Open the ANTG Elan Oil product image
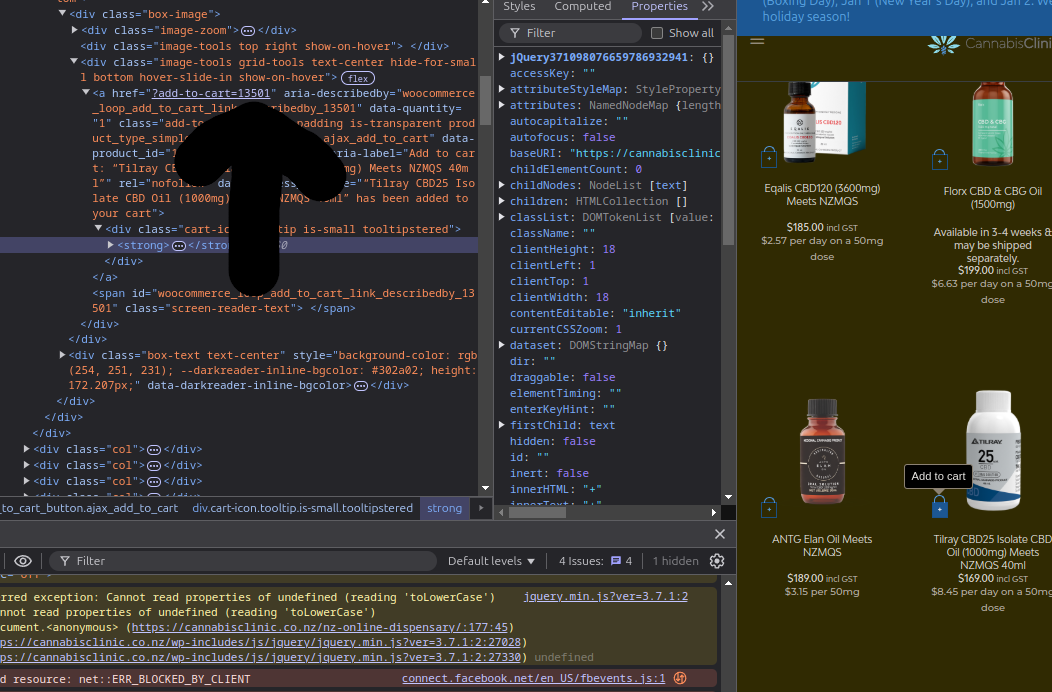 821,452
